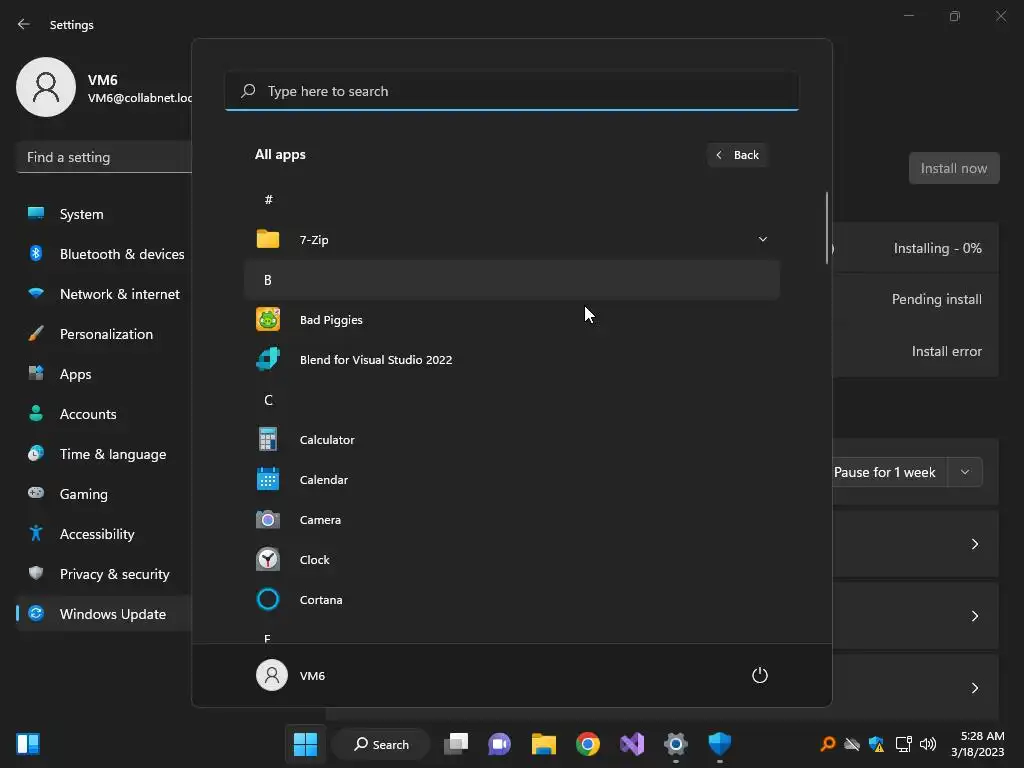1024x768 pixels.
Task: Select Gaming in Settings sidebar
Action: coord(104,494)
